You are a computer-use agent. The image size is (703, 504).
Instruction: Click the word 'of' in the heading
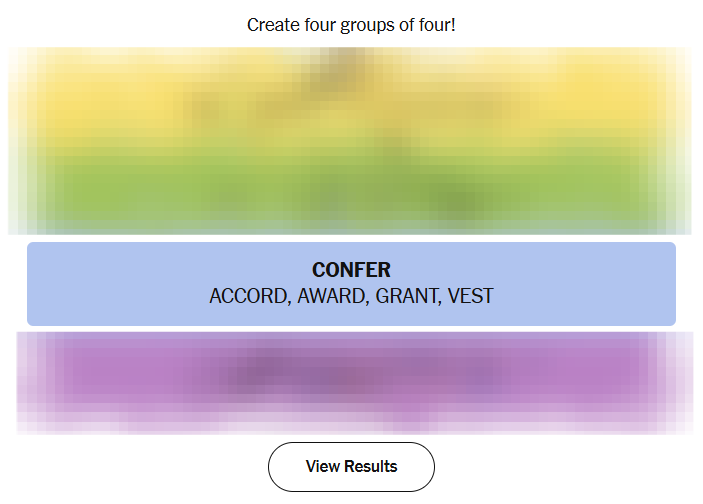(x=404, y=24)
